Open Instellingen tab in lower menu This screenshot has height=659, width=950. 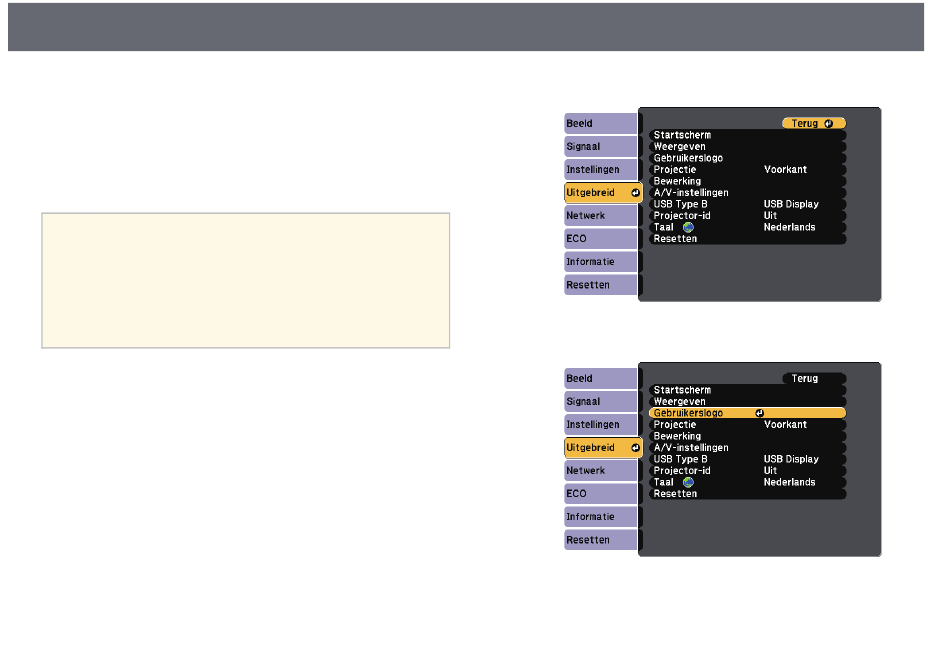click(600, 425)
